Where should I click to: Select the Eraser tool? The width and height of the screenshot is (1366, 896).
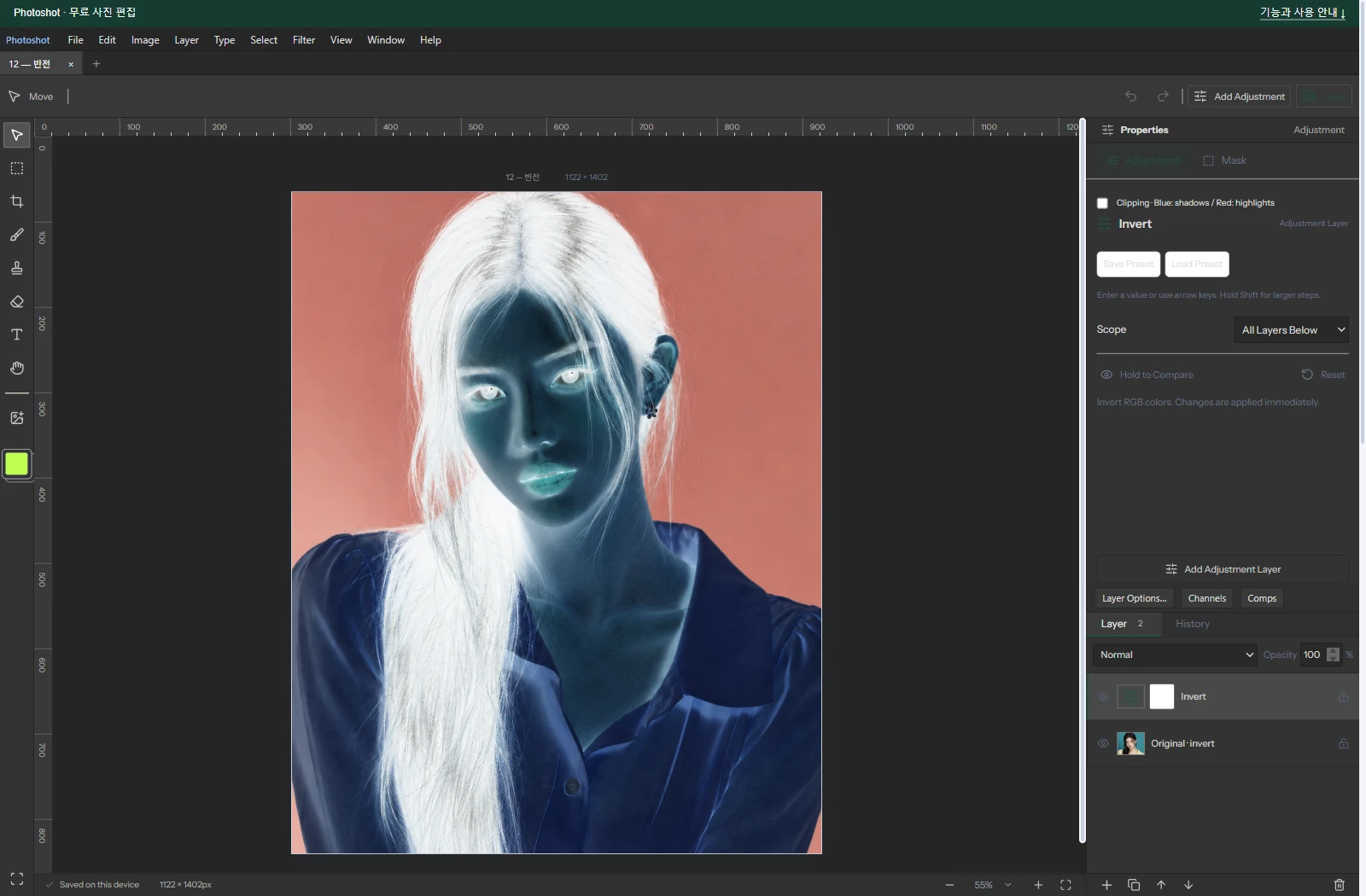(16, 301)
